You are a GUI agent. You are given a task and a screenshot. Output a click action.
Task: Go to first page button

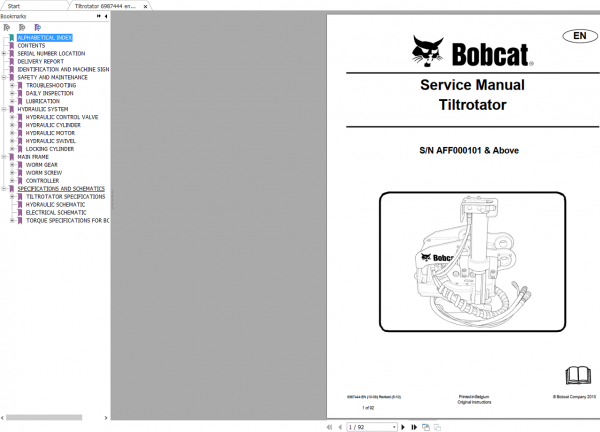pos(329,427)
